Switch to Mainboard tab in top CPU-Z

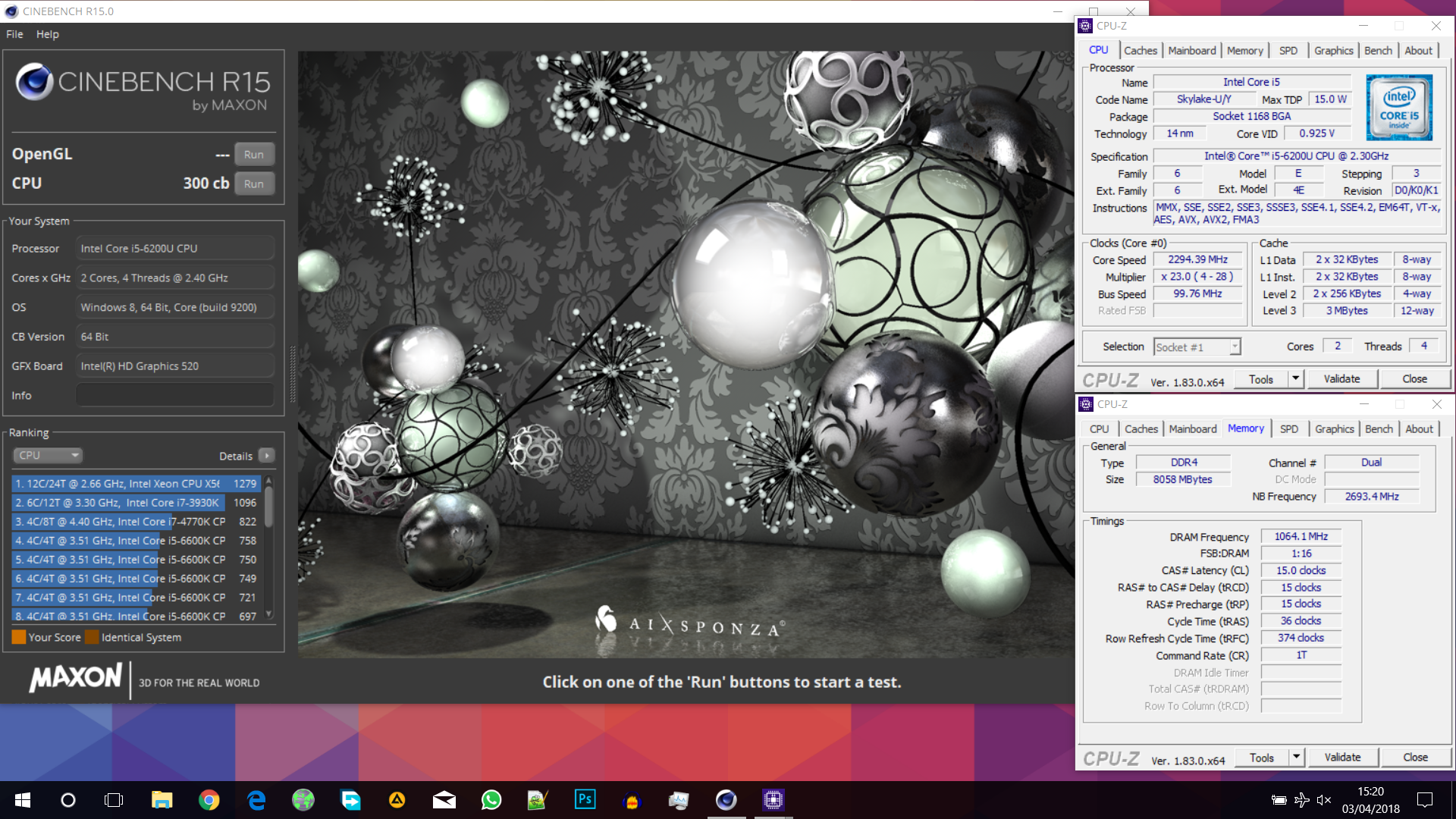1191,50
